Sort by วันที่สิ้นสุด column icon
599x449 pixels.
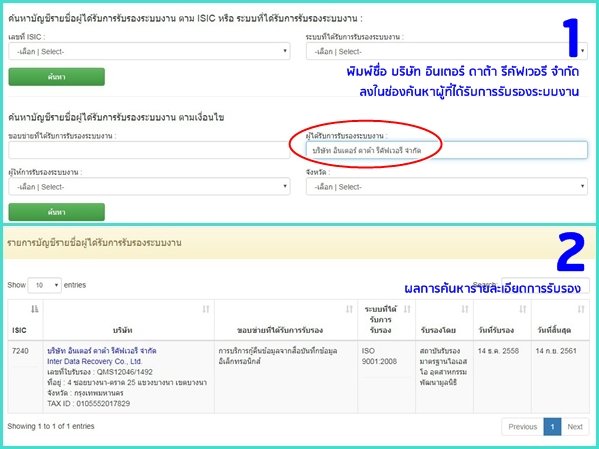(581, 309)
